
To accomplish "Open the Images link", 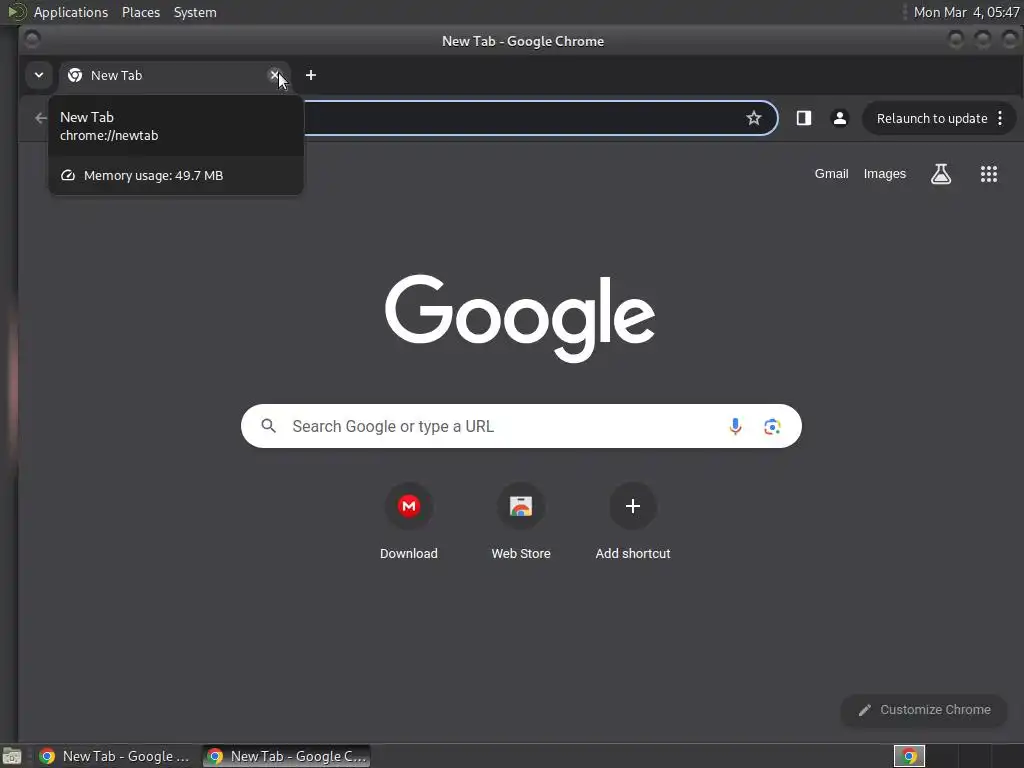I will click(x=884, y=174).
